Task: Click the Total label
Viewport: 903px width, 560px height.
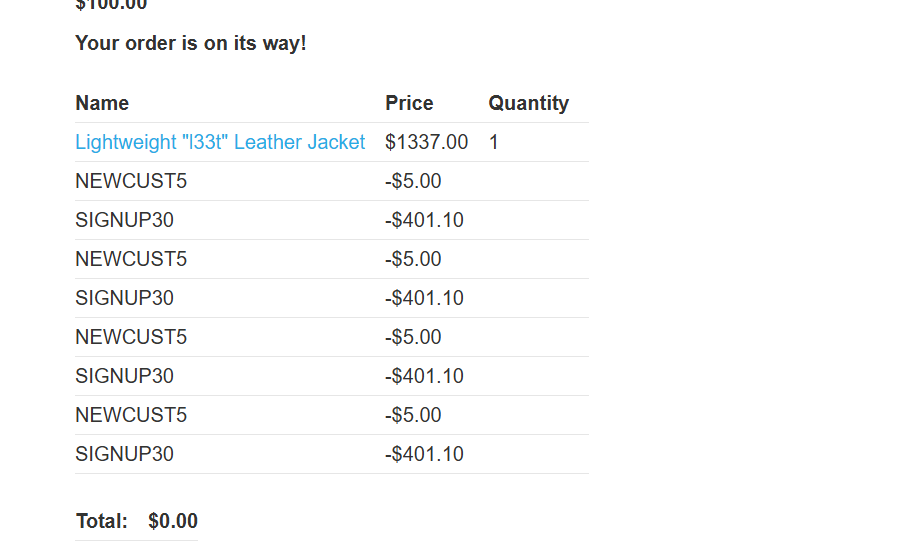Action: 102,521
